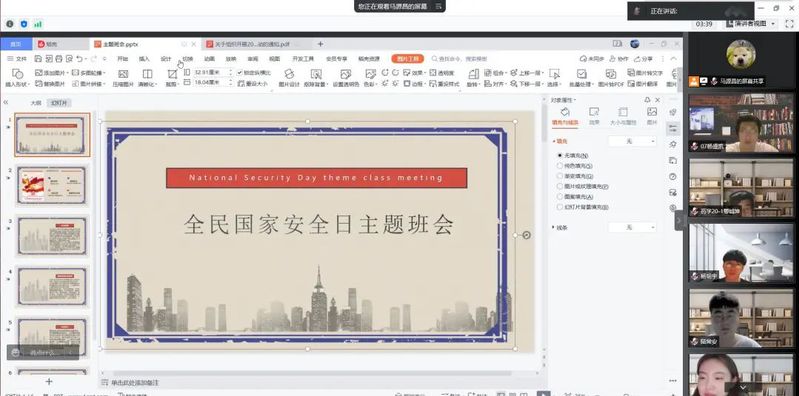Click the new tab plus button
This screenshot has width=799, height=396.
pyautogui.click(x=321, y=44)
